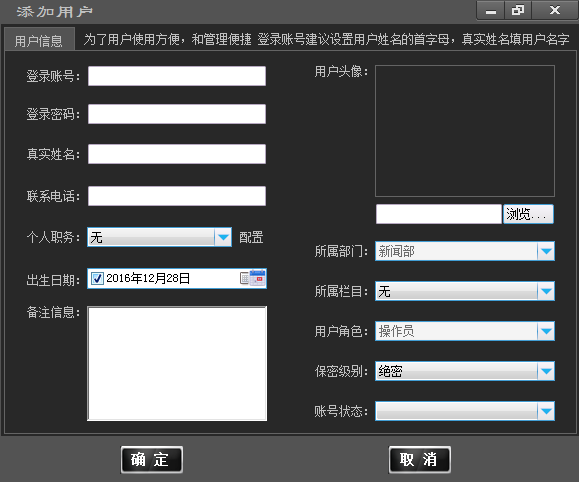Click the 配置 link beside 个人职务
The image size is (579, 482).
(251, 237)
